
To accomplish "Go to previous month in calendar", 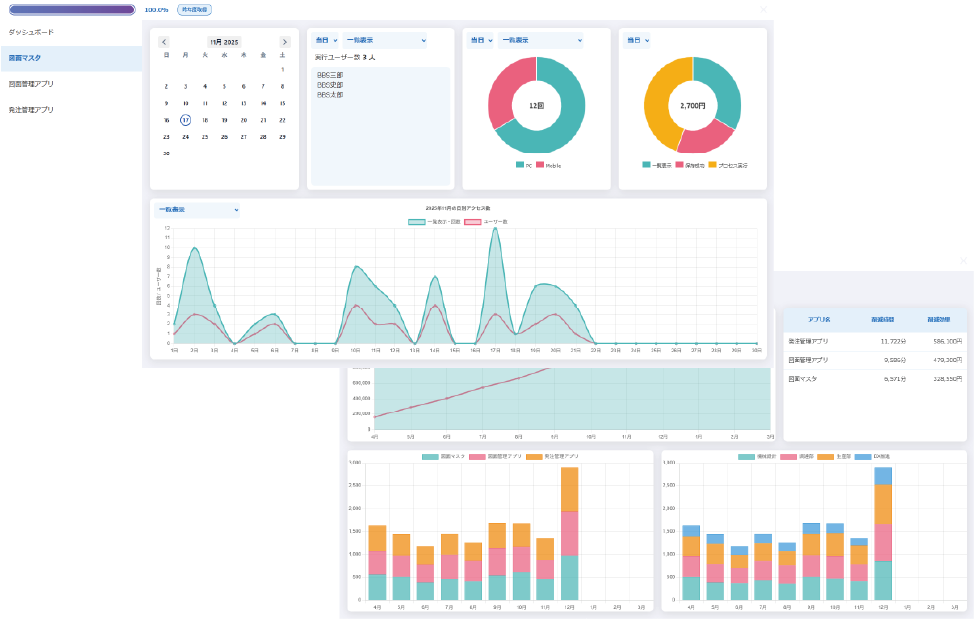I will [165, 42].
